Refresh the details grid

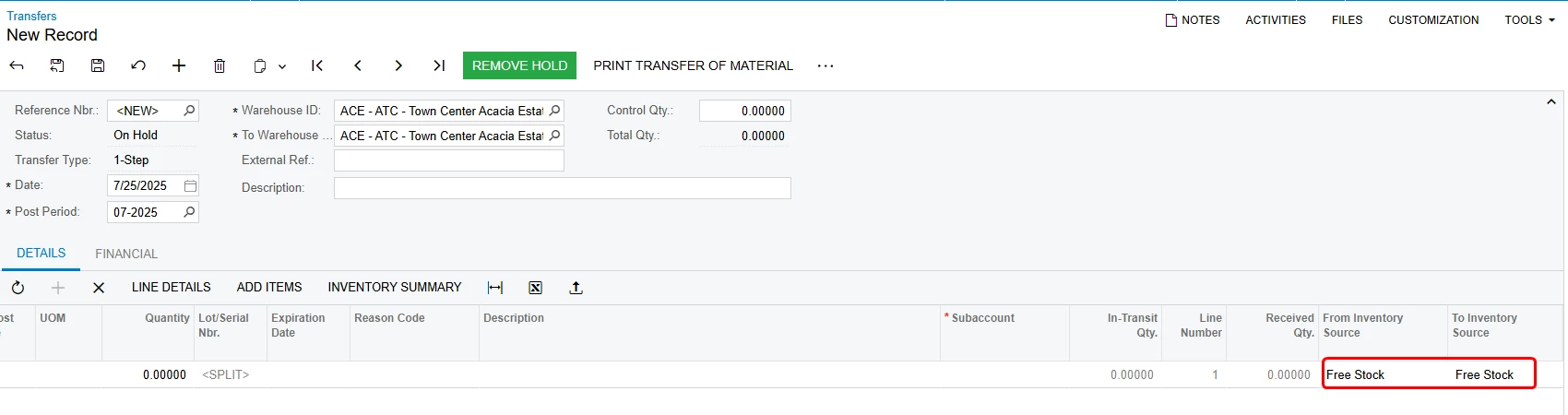[x=18, y=288]
